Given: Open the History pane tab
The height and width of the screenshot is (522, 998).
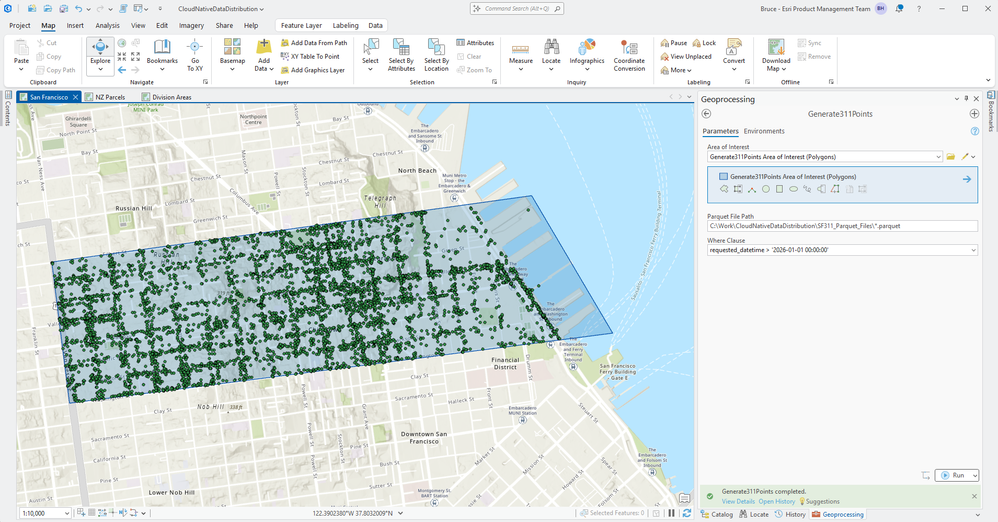Looking at the screenshot, I should coord(790,514).
